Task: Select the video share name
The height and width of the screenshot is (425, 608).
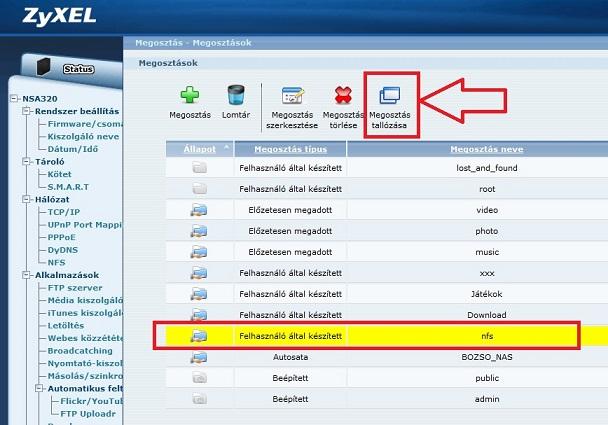Action: [x=487, y=210]
